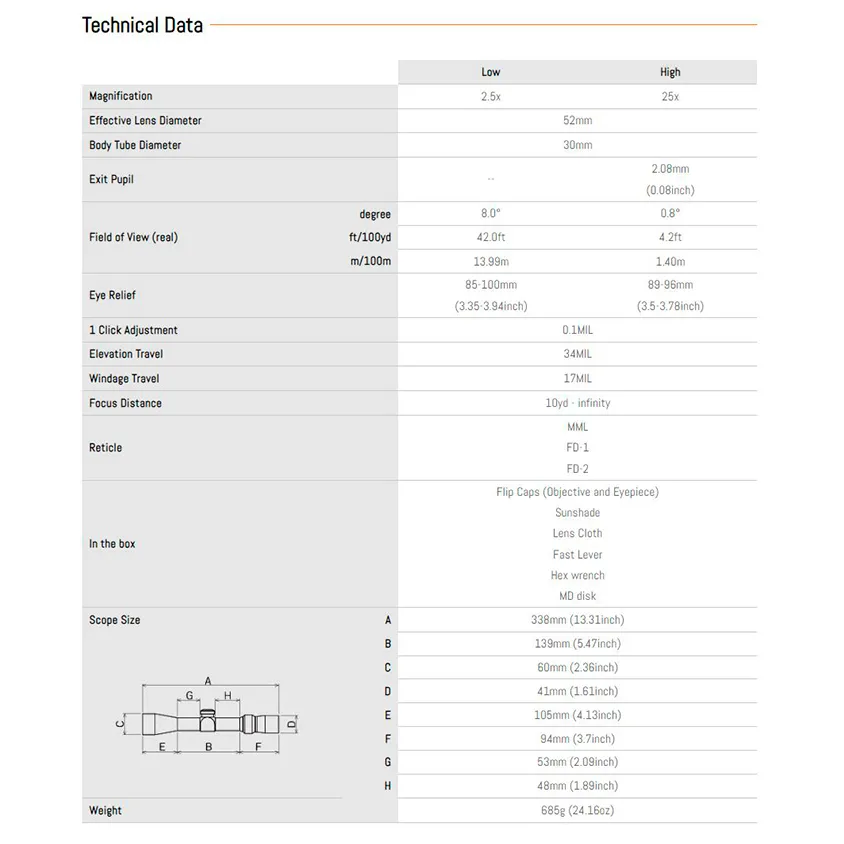Click the Focus Distance 10yd - infinity value

coord(577,403)
